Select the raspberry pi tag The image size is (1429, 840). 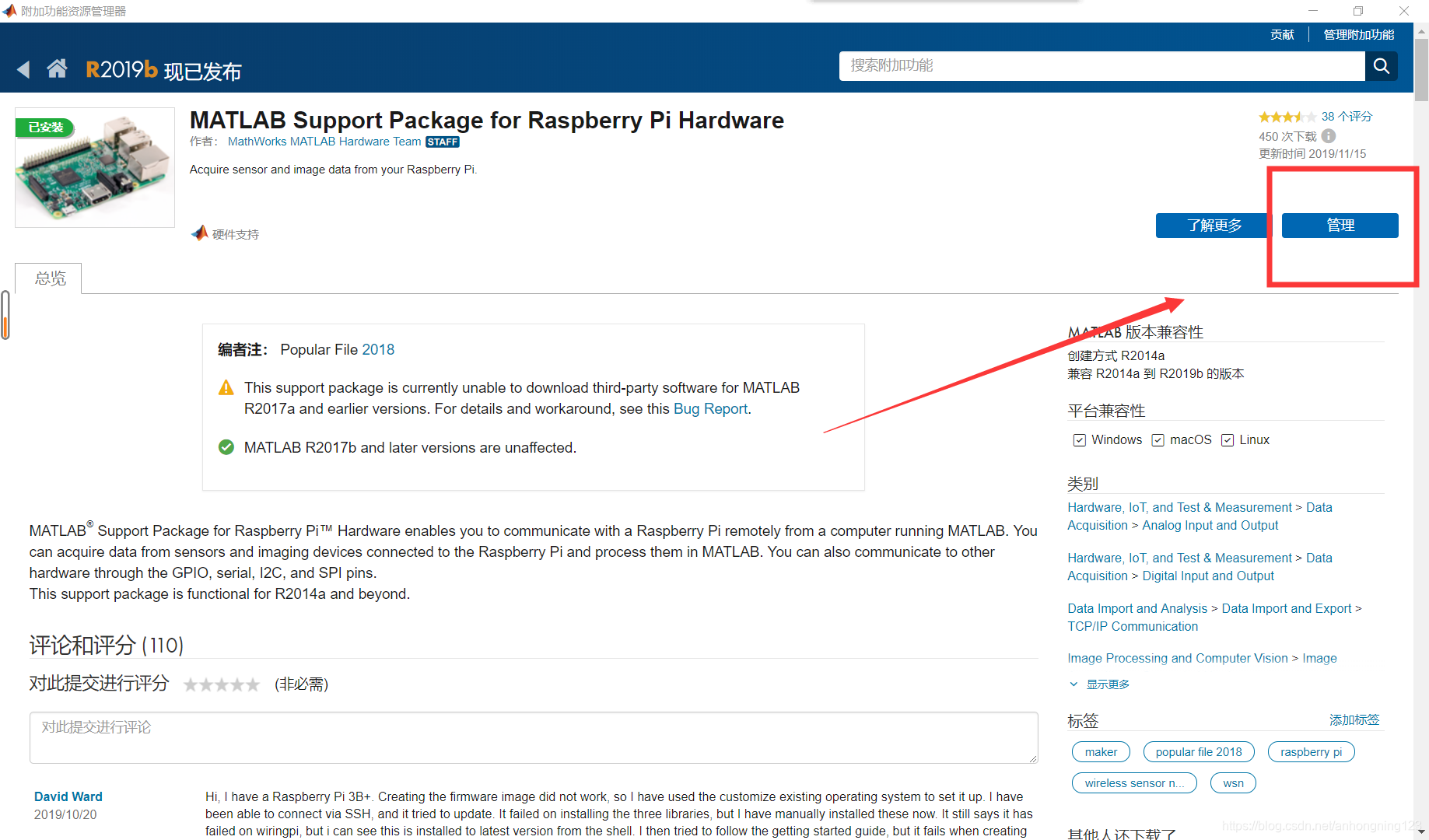1312,752
